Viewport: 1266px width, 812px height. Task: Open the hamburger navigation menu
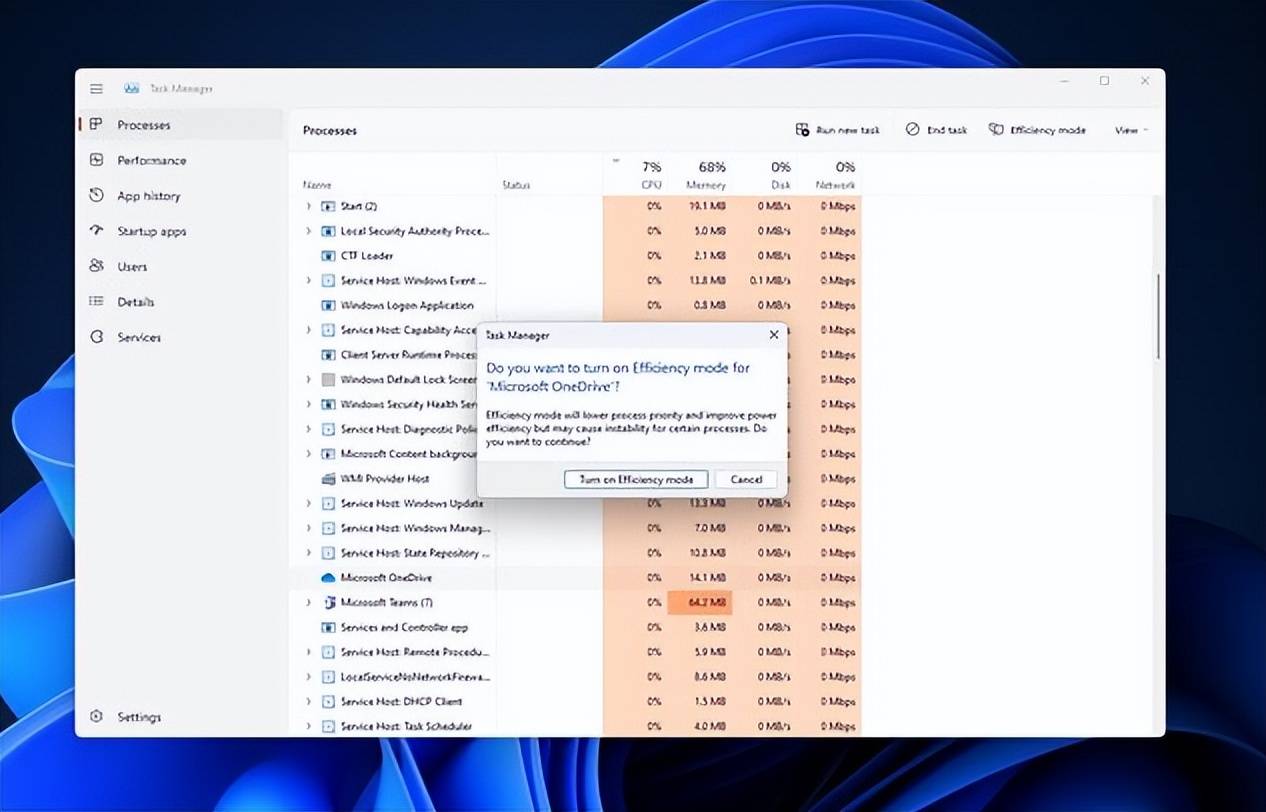[96, 89]
